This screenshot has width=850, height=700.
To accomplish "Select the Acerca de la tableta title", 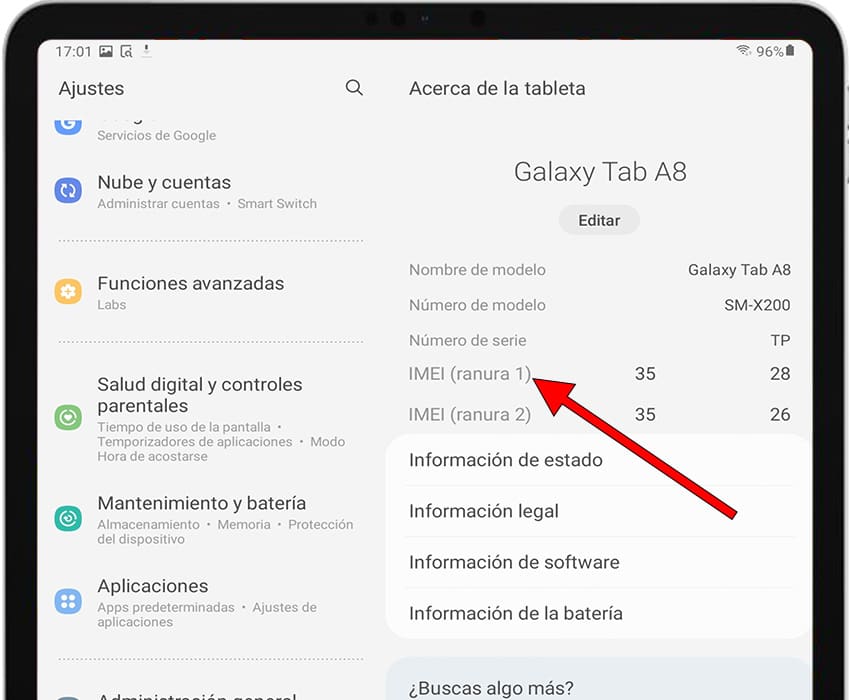I will pyautogui.click(x=497, y=88).
